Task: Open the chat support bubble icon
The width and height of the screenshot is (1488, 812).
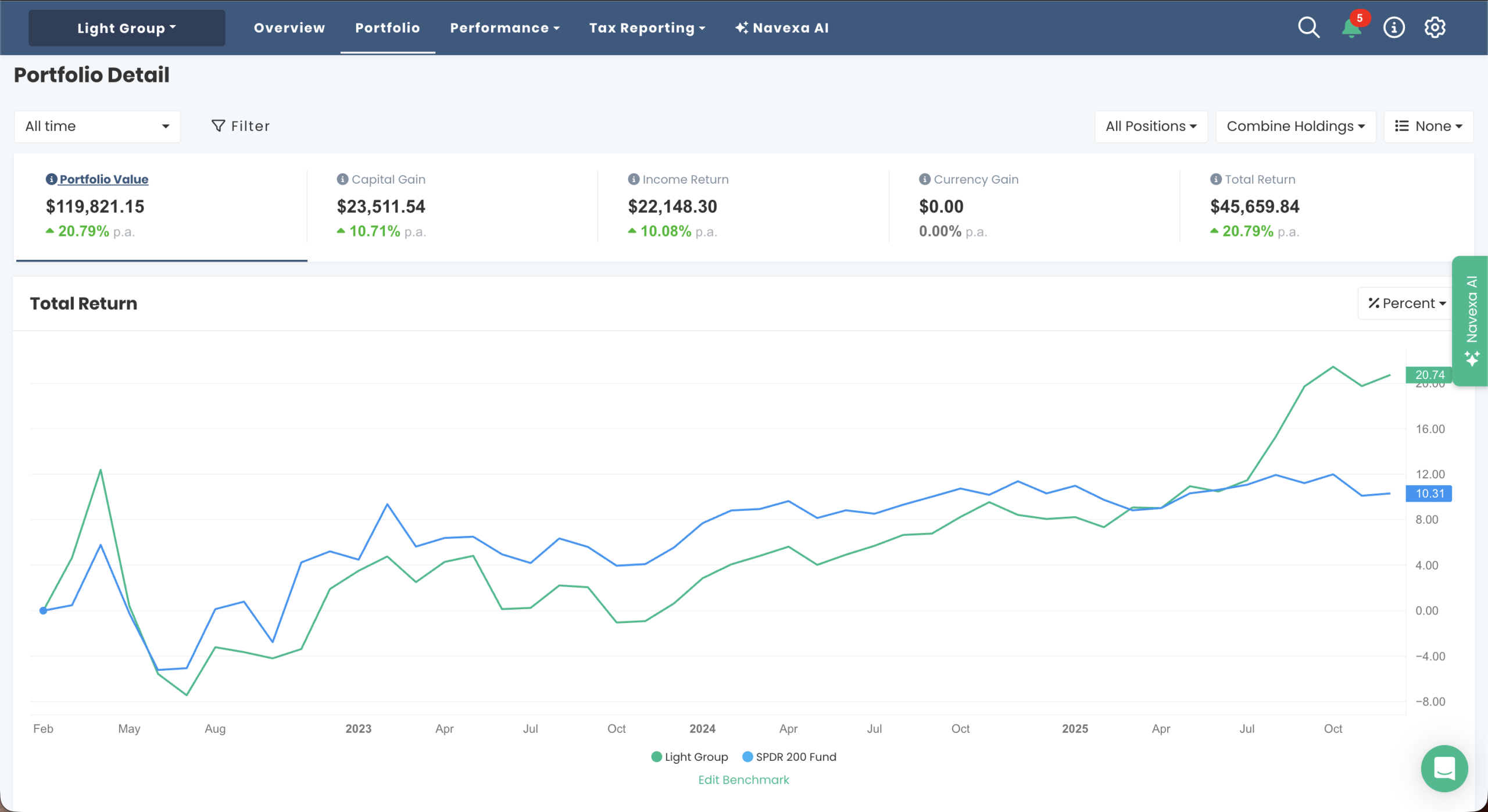Action: click(x=1444, y=768)
